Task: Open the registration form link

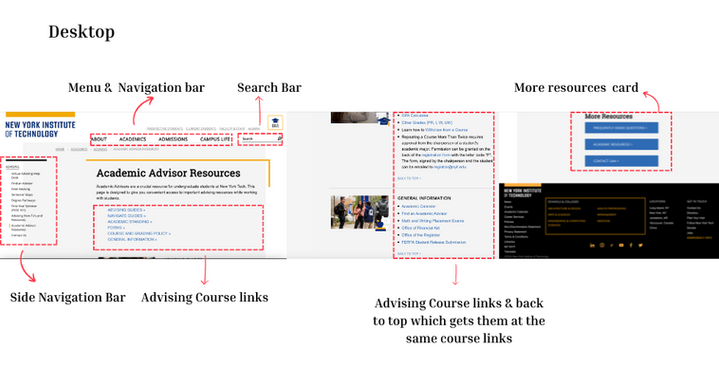Action: coord(437,155)
